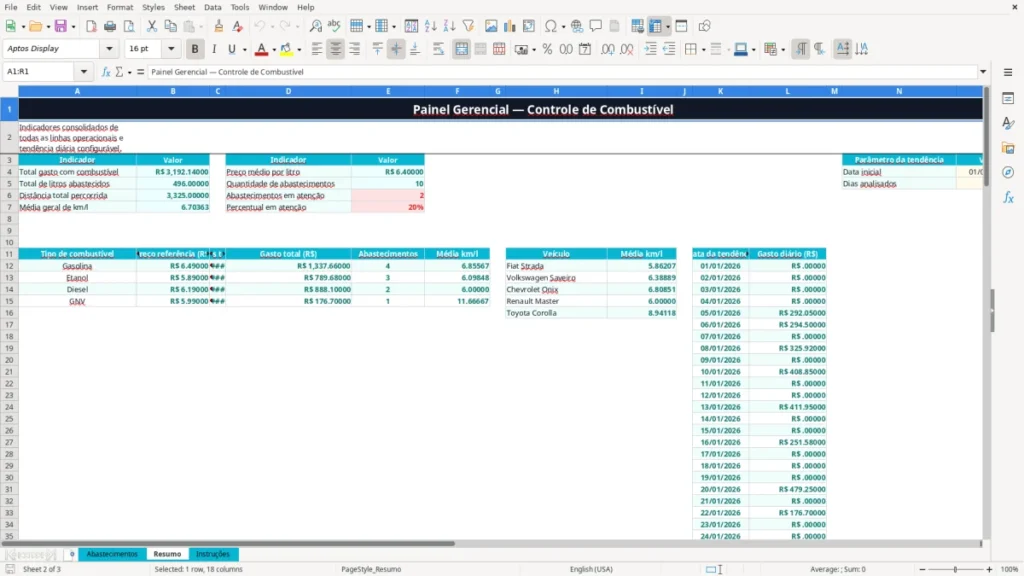Screen dimensions: 1024x576
Task: Increase indent
Action: (x=650, y=49)
